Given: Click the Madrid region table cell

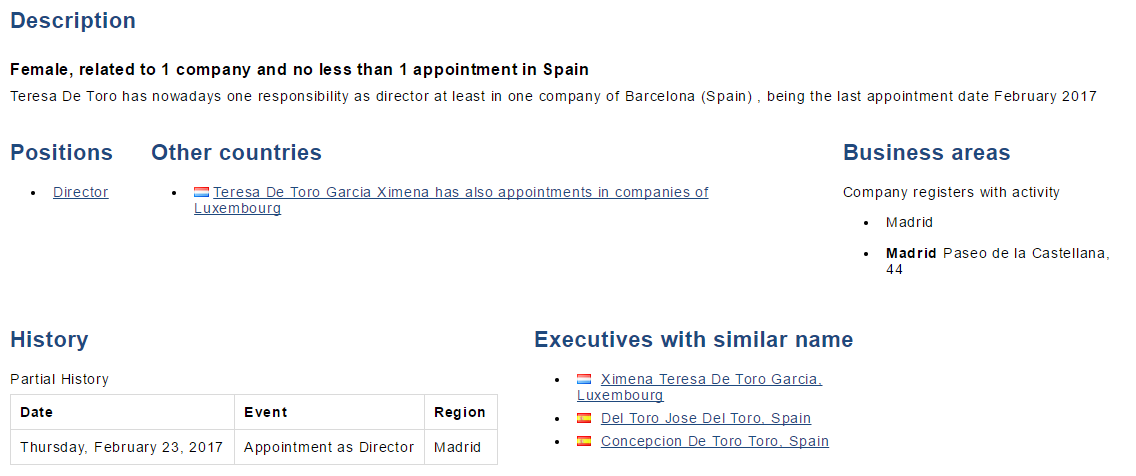Looking at the screenshot, I should 461,447.
